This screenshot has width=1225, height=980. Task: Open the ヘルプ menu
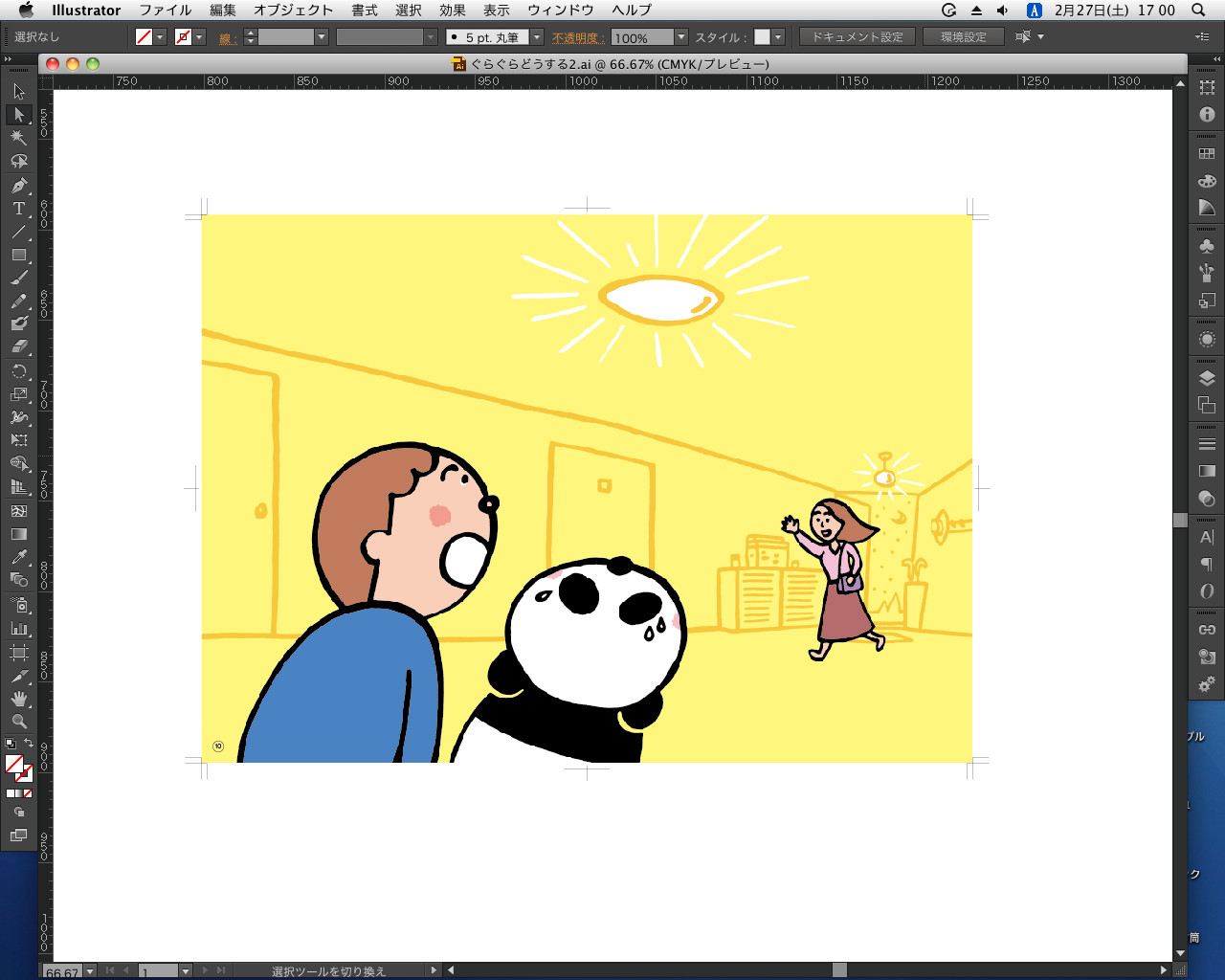(632, 11)
